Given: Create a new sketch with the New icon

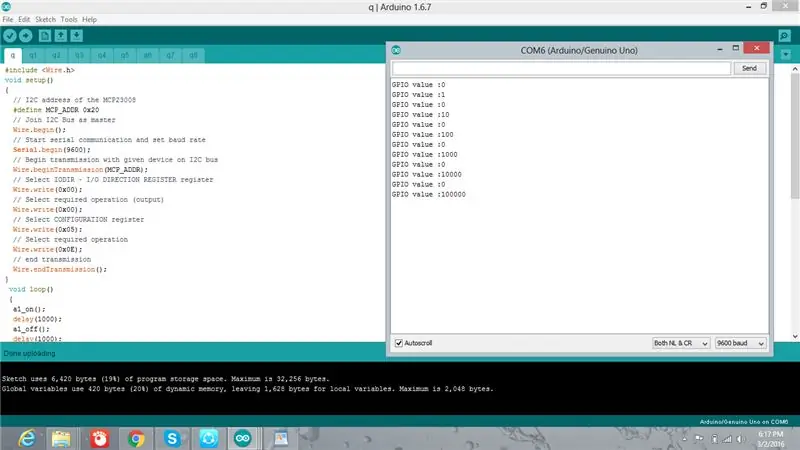Looking at the screenshot, I should point(45,36).
